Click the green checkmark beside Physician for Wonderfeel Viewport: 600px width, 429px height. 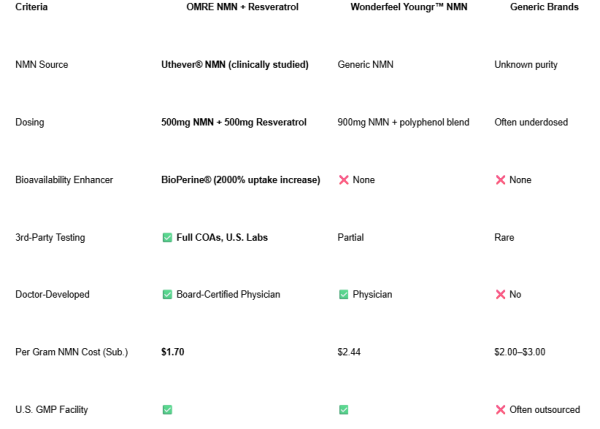tap(344, 294)
